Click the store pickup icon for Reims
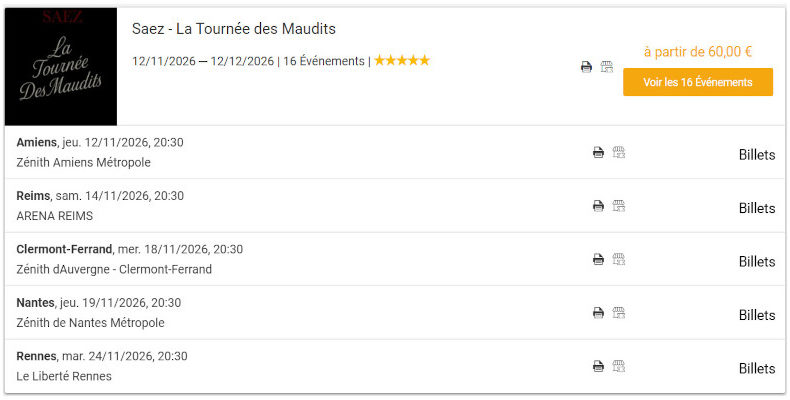 pos(619,206)
